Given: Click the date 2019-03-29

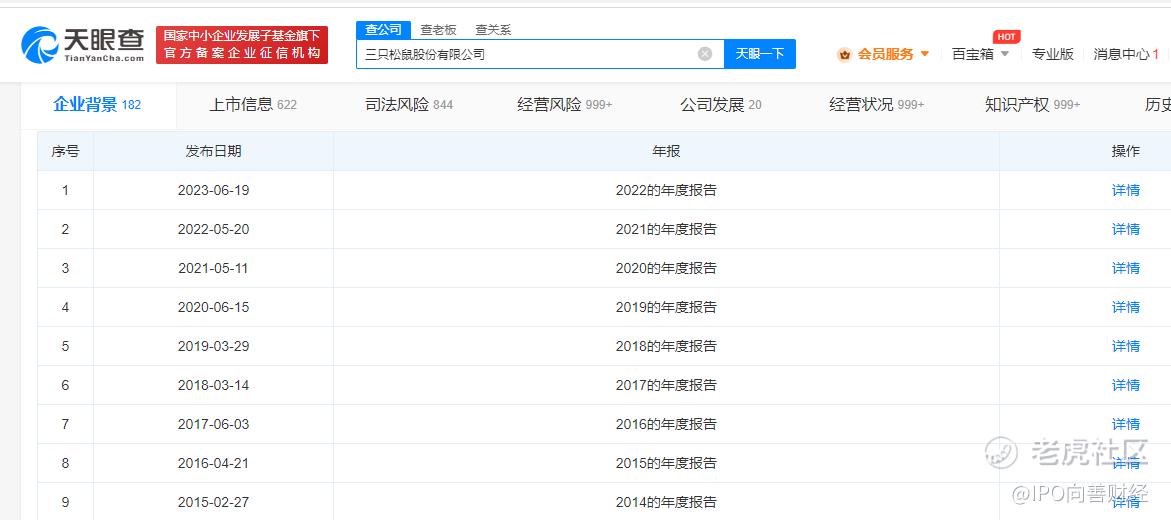Looking at the screenshot, I should point(214,346).
